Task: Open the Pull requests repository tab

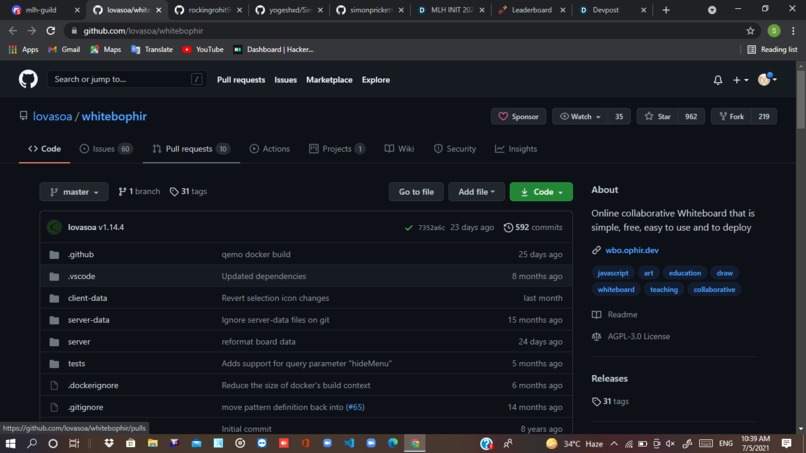Action: (x=191, y=149)
